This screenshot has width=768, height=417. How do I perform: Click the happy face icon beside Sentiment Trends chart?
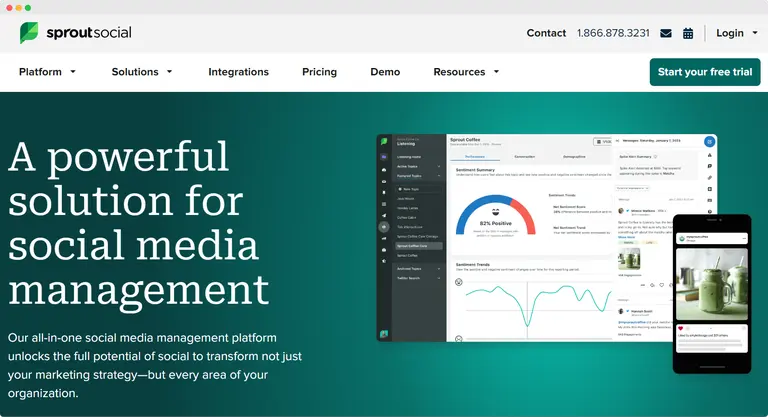[458, 282]
